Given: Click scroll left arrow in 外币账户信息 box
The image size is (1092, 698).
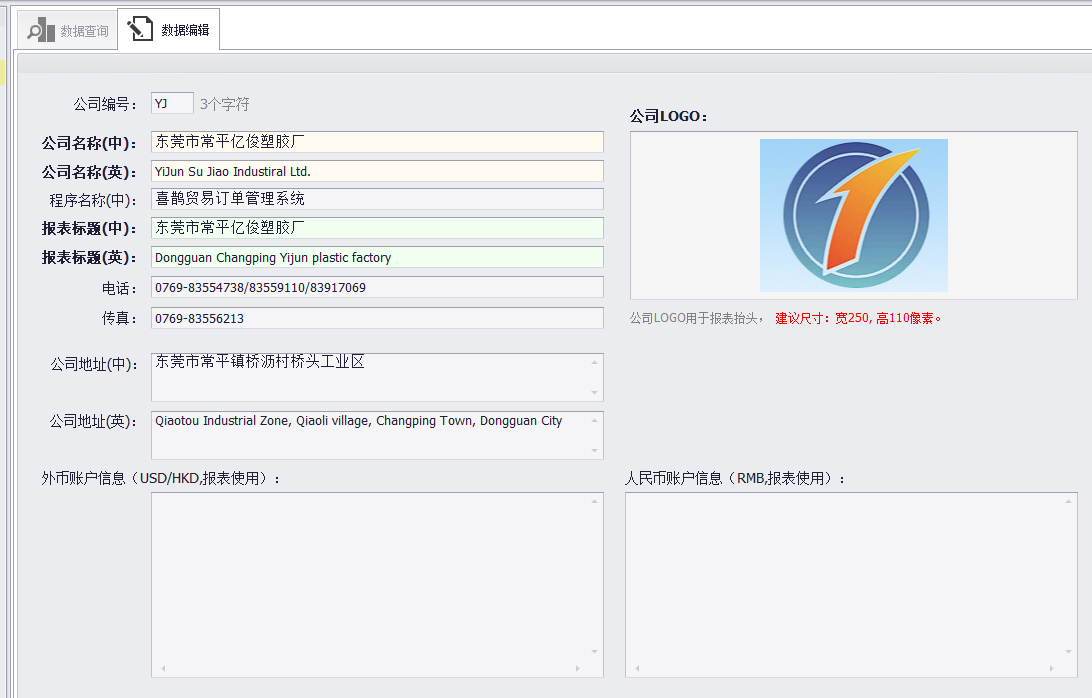Looking at the screenshot, I should (x=163, y=668).
